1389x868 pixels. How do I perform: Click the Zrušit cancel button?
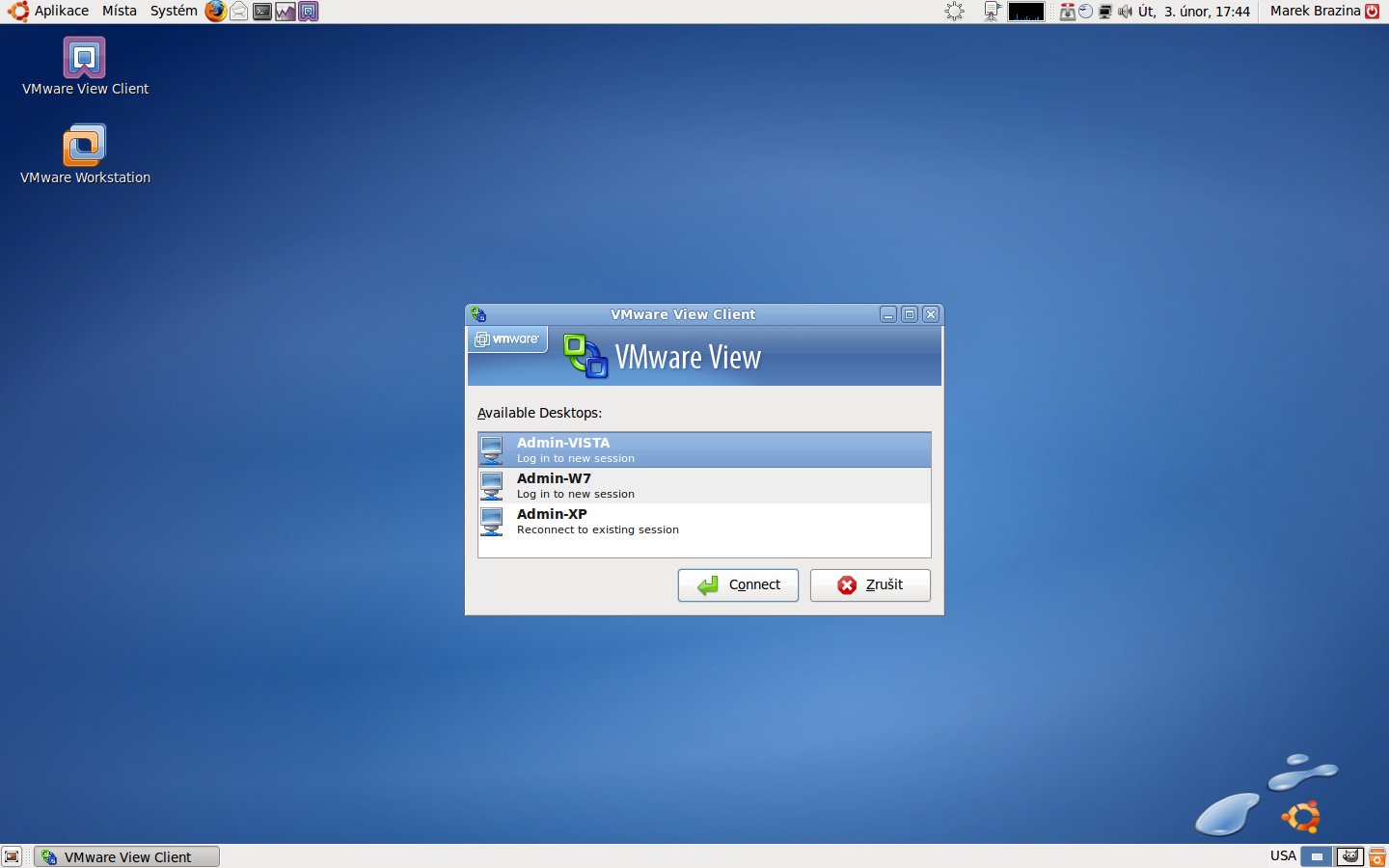870,585
